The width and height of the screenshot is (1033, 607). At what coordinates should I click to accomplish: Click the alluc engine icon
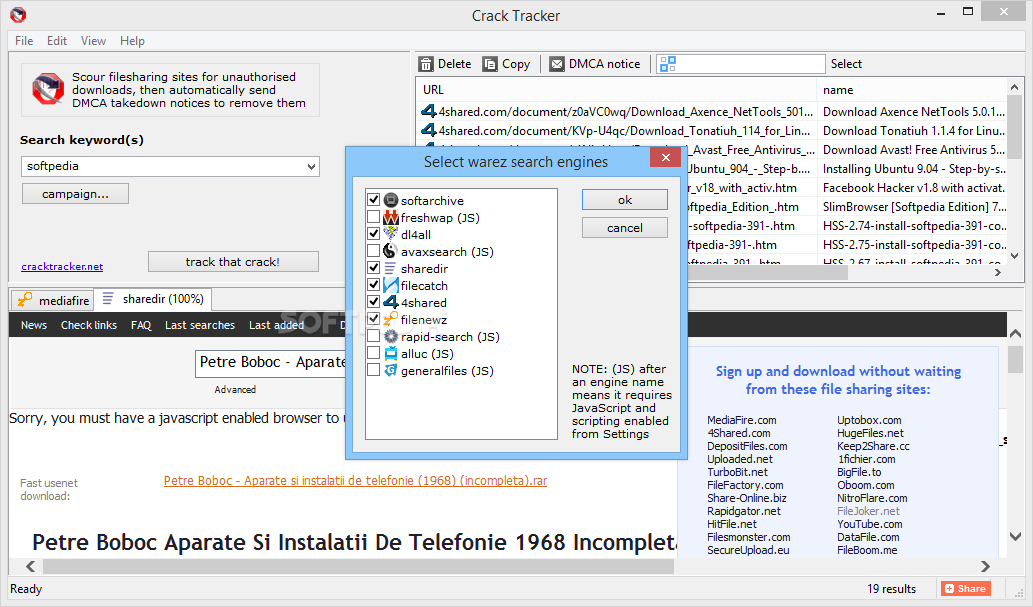click(x=391, y=353)
